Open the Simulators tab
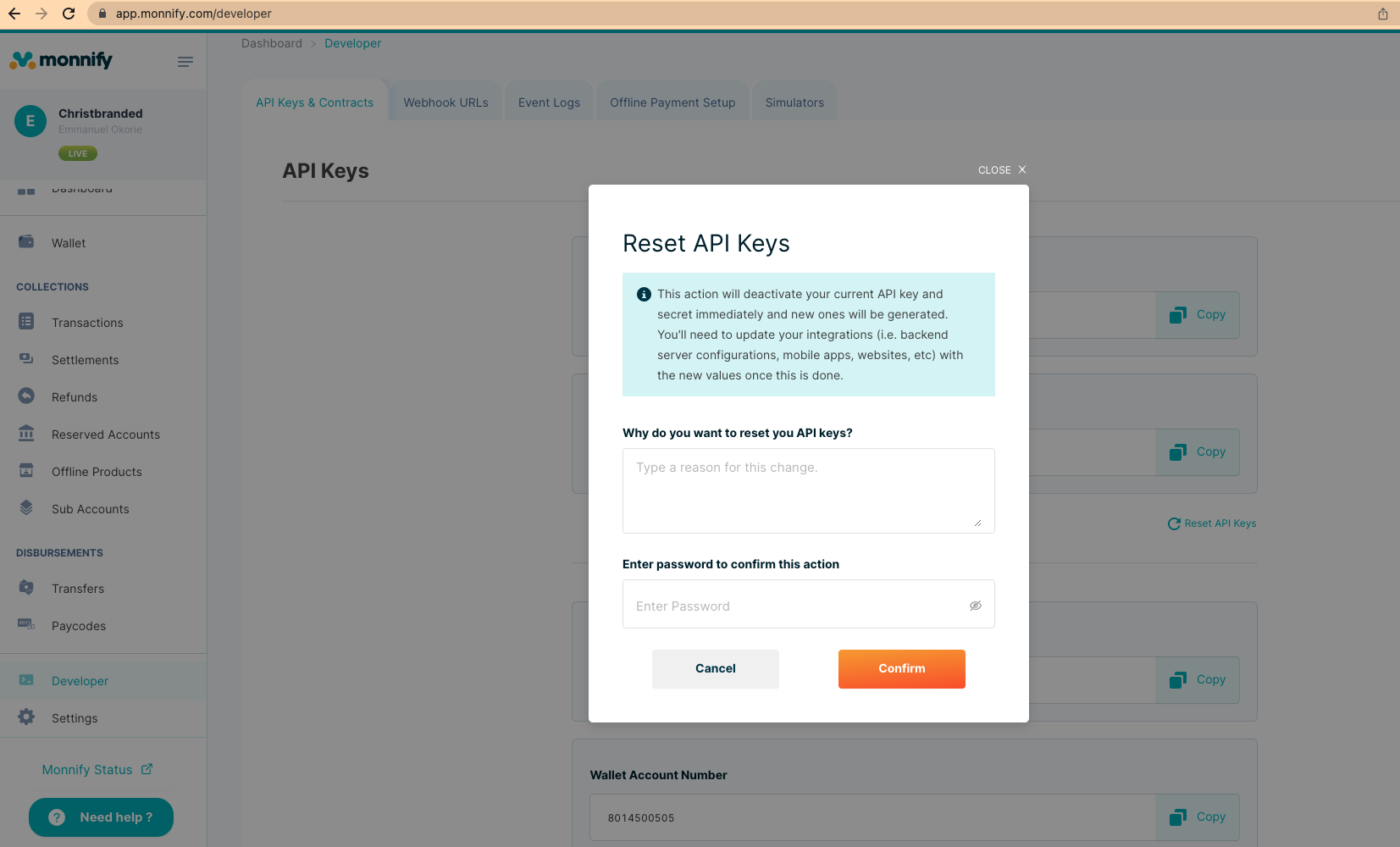1400x847 pixels. pos(794,102)
